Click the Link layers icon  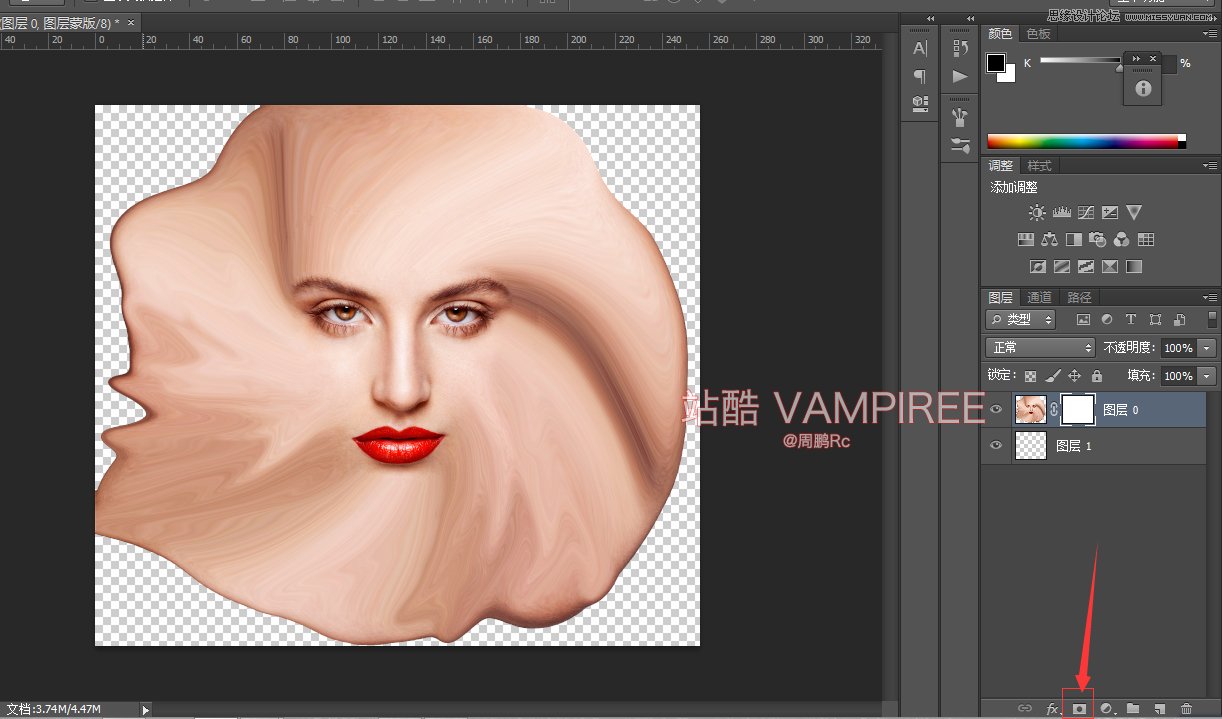click(1025, 708)
